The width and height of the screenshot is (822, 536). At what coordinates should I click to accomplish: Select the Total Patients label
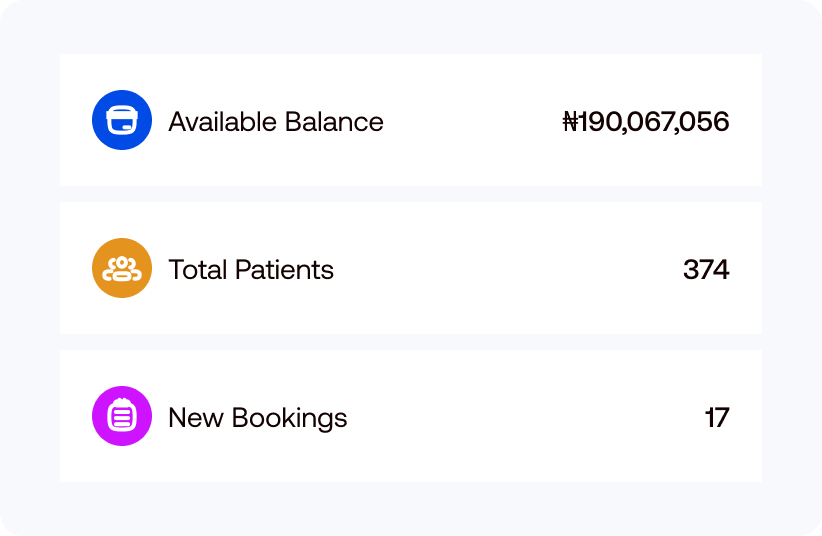click(x=250, y=270)
